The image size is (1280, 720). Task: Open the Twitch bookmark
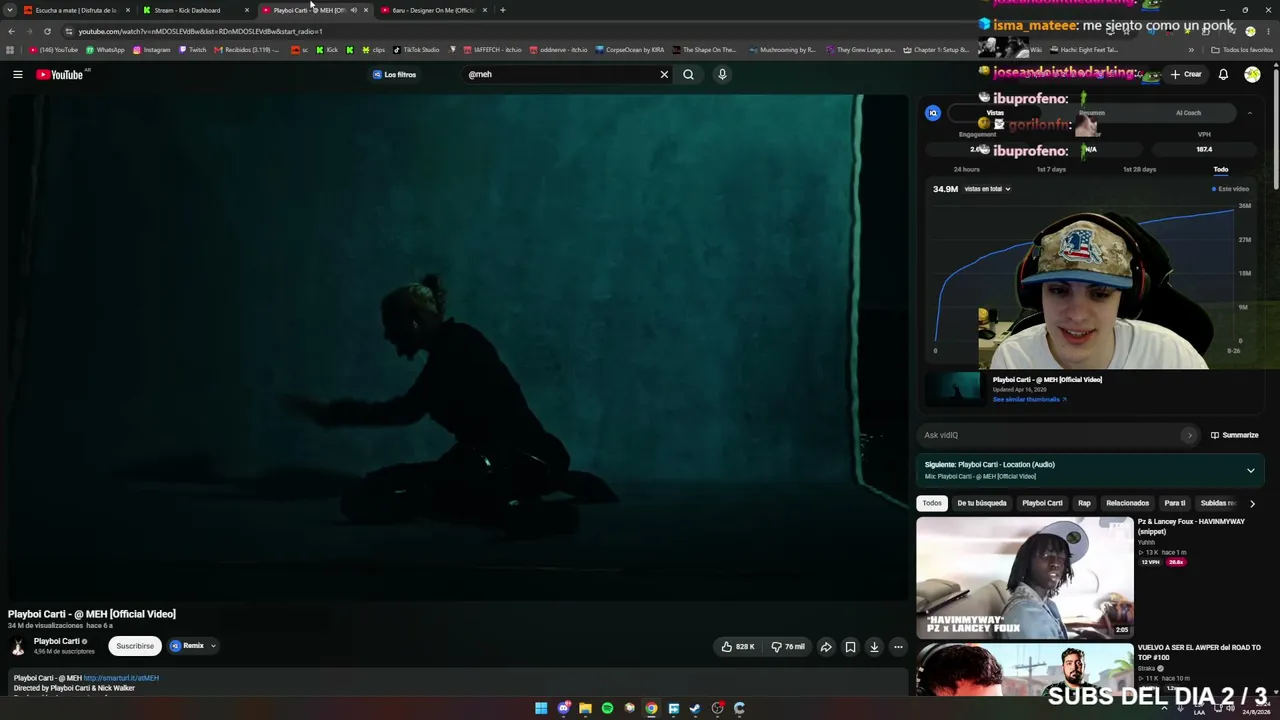click(x=192, y=49)
